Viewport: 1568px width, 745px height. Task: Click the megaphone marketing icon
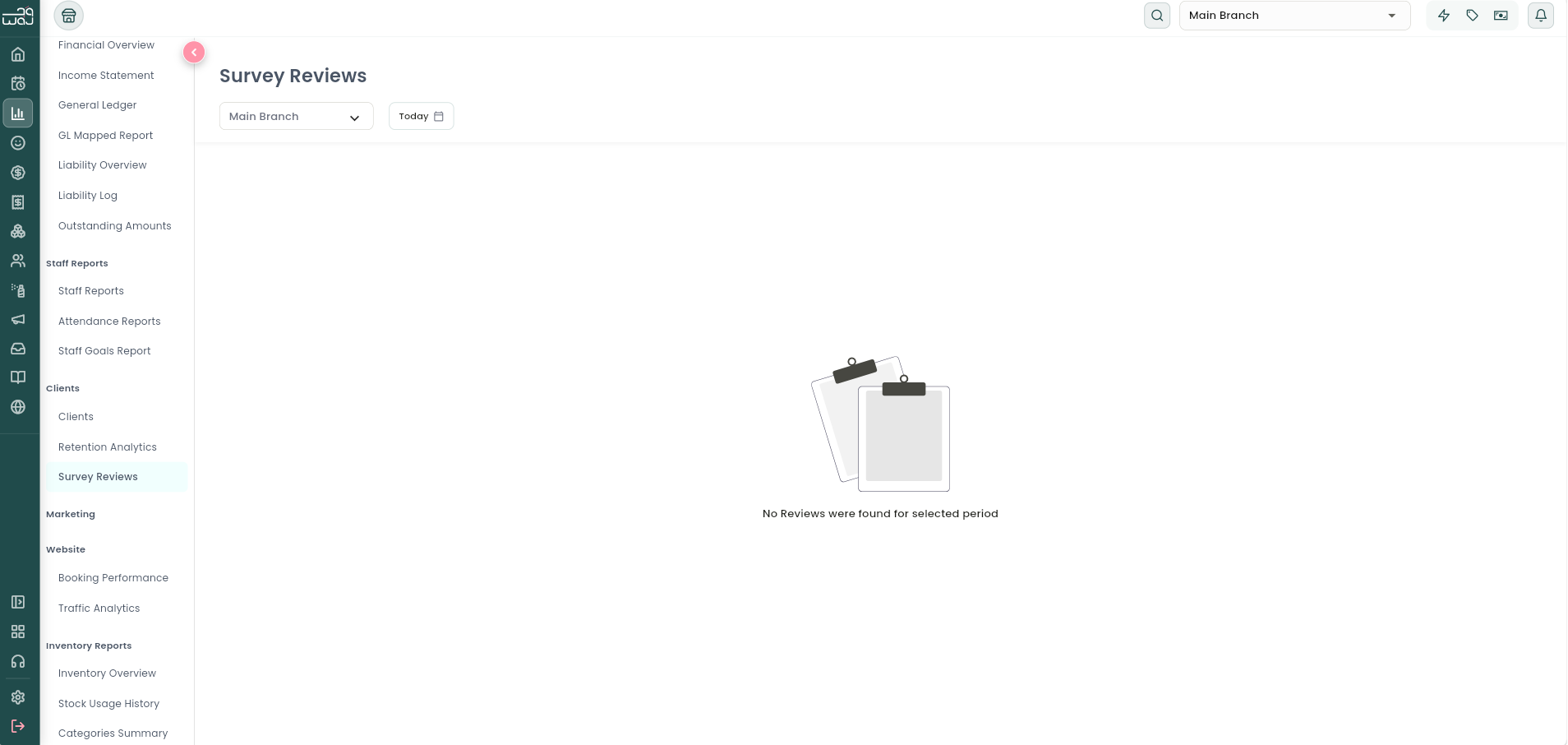pyautogui.click(x=18, y=319)
